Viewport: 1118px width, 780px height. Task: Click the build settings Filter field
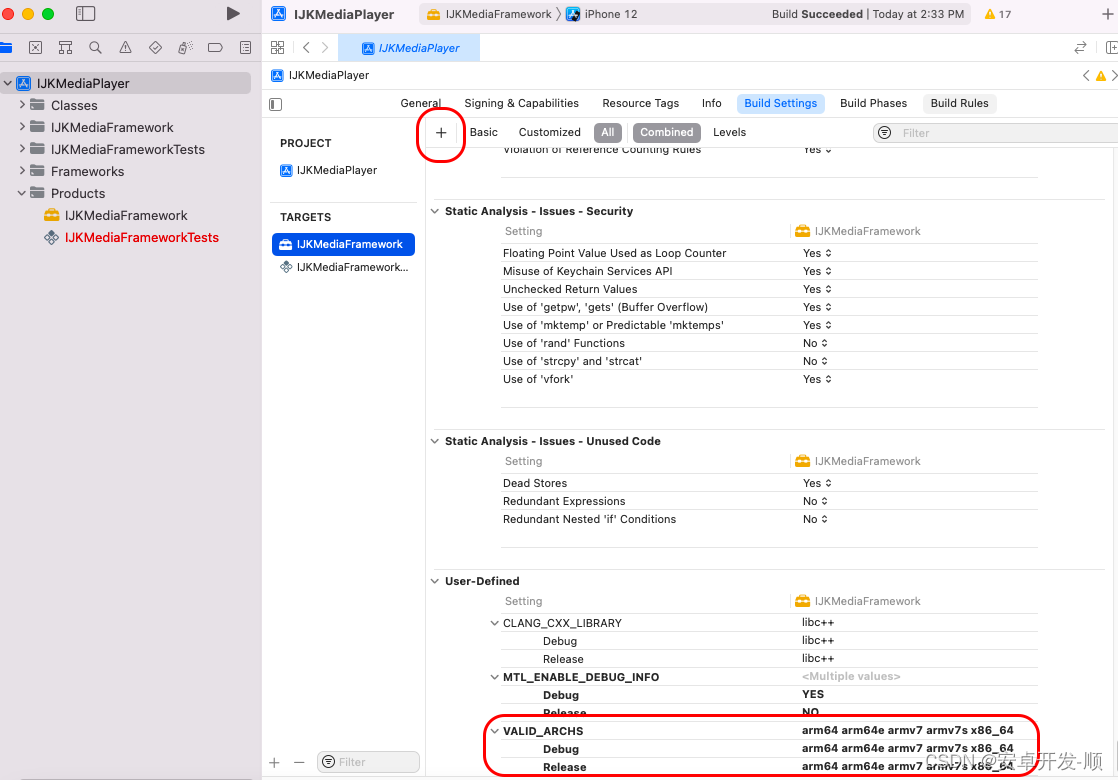pyautogui.click(x=995, y=133)
